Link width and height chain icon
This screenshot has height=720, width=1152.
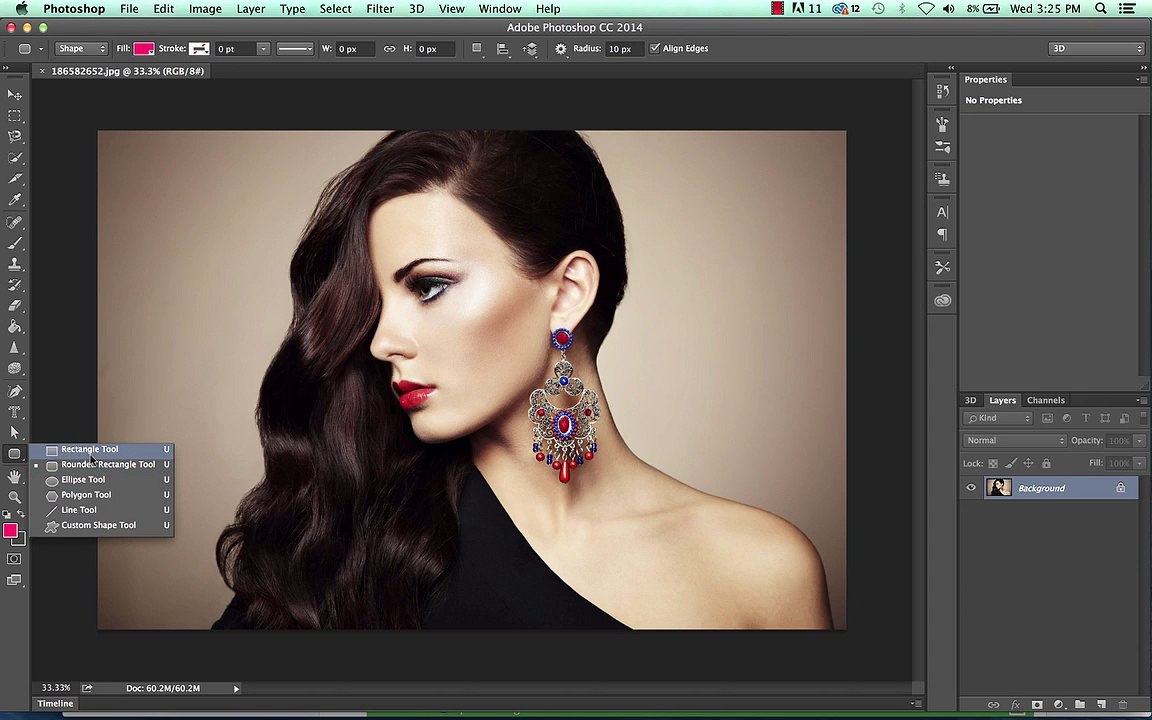389,49
